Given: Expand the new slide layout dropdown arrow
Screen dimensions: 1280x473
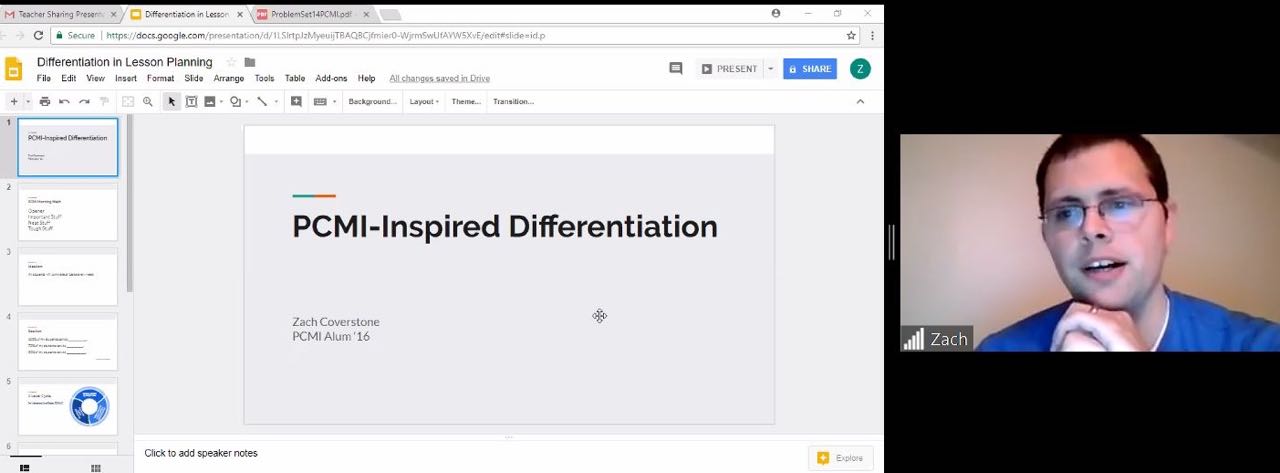Looking at the screenshot, I should [x=28, y=101].
